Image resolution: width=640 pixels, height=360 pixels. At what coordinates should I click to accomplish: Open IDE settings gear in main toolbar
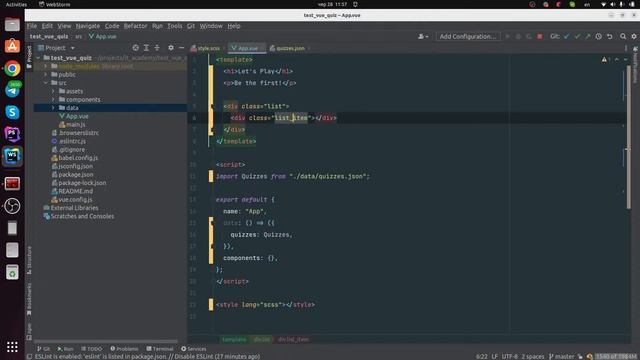tap(634, 36)
